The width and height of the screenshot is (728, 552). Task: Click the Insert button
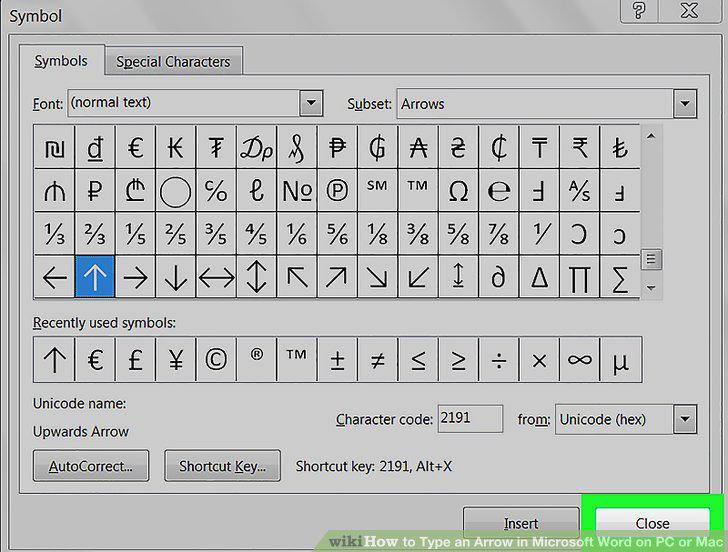521,523
